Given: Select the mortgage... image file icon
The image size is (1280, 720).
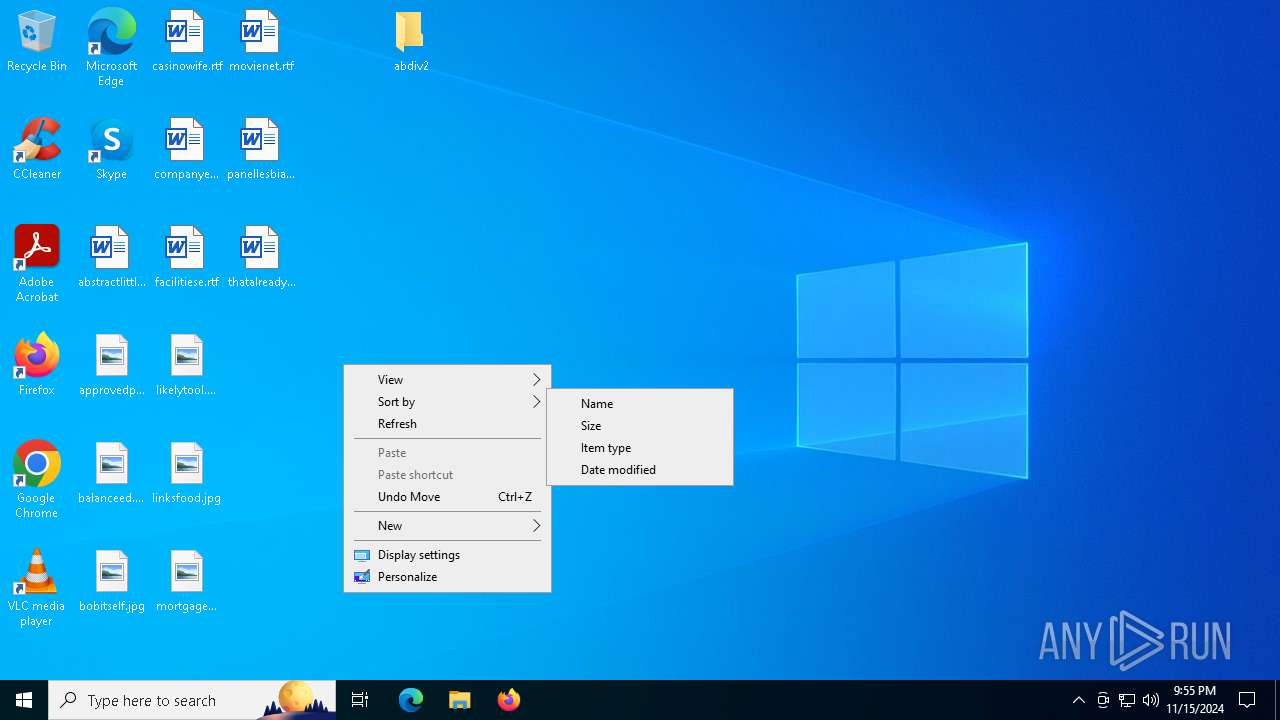Looking at the screenshot, I should [187, 581].
